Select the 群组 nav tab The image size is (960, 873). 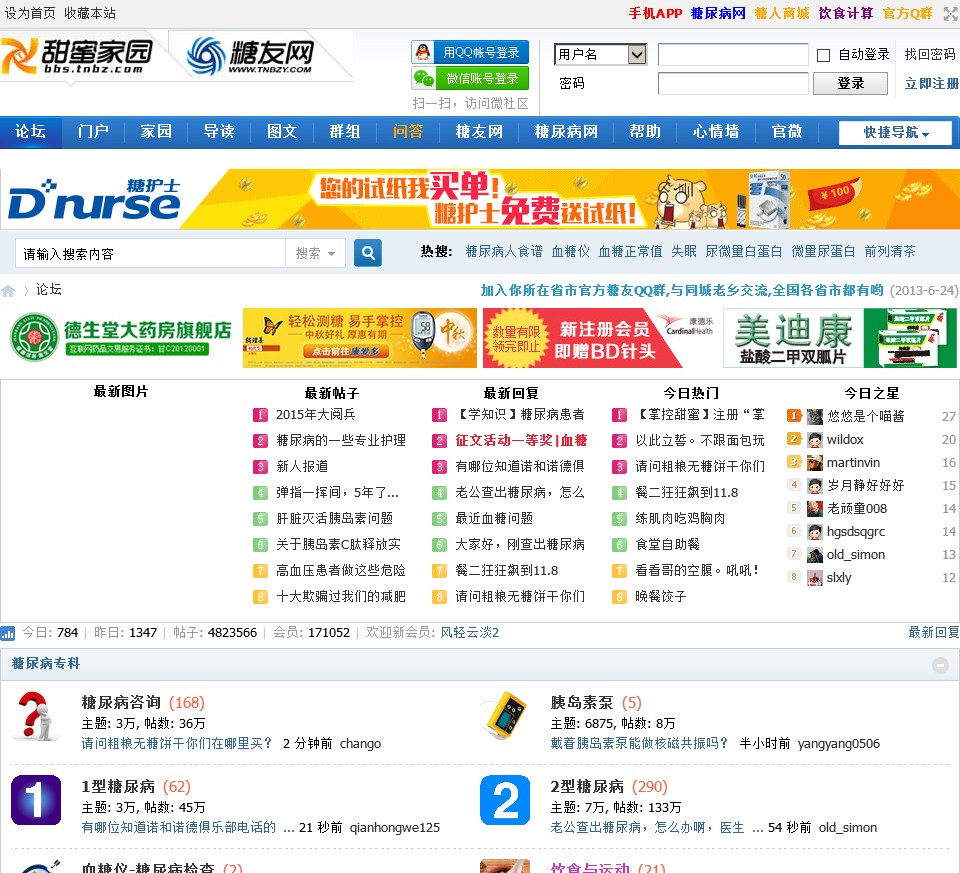[x=345, y=132]
